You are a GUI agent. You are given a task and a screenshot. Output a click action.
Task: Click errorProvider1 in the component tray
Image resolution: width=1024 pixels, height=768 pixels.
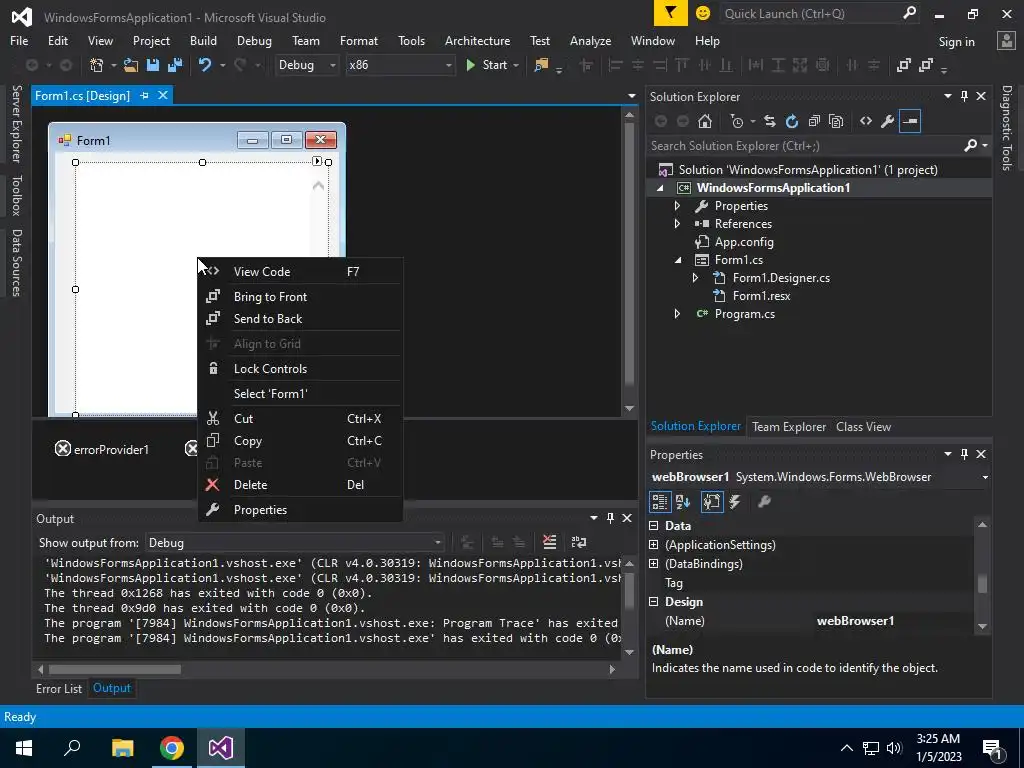click(102, 450)
